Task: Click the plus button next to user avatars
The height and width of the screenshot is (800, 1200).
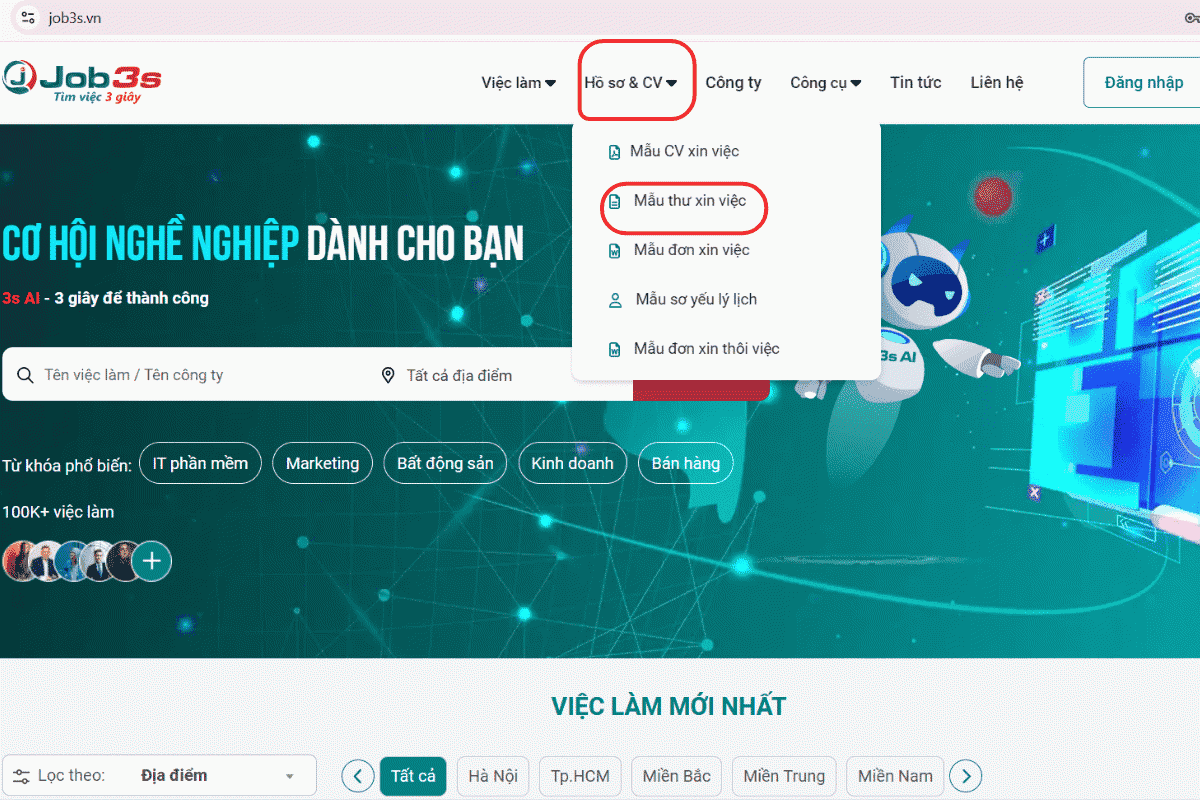Action: click(151, 561)
